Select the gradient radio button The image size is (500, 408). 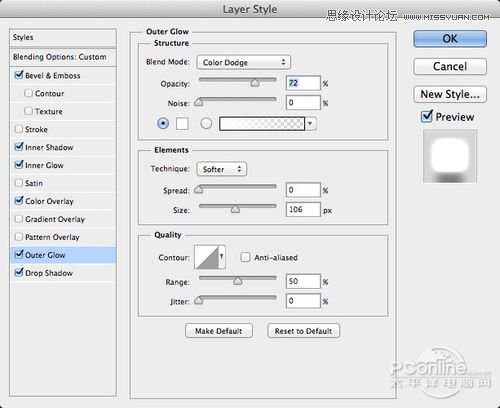click(206, 123)
